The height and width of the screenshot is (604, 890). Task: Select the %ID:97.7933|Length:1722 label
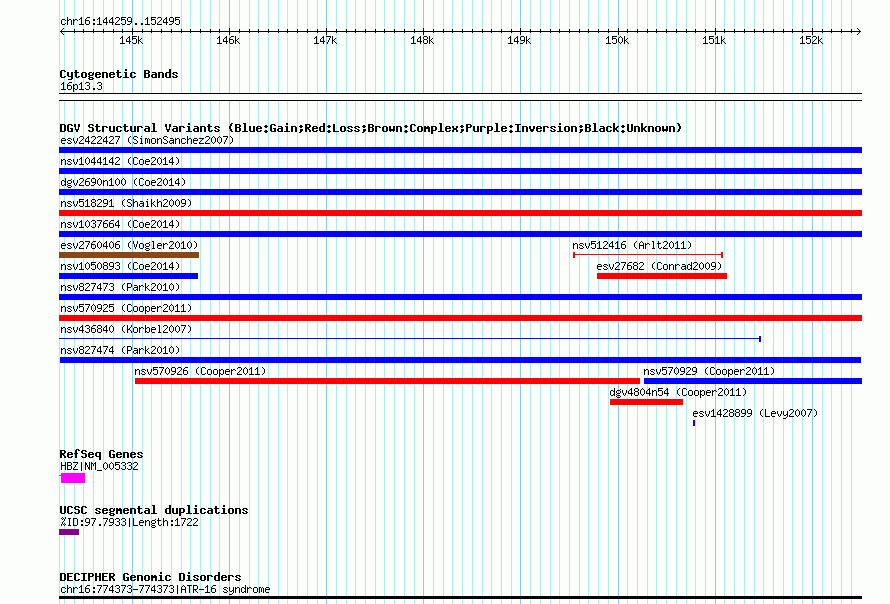pyautogui.click(x=129, y=522)
